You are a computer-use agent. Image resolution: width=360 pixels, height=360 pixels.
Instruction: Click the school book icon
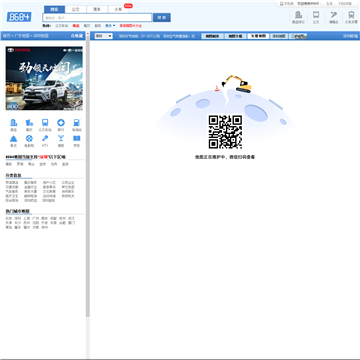point(77,138)
